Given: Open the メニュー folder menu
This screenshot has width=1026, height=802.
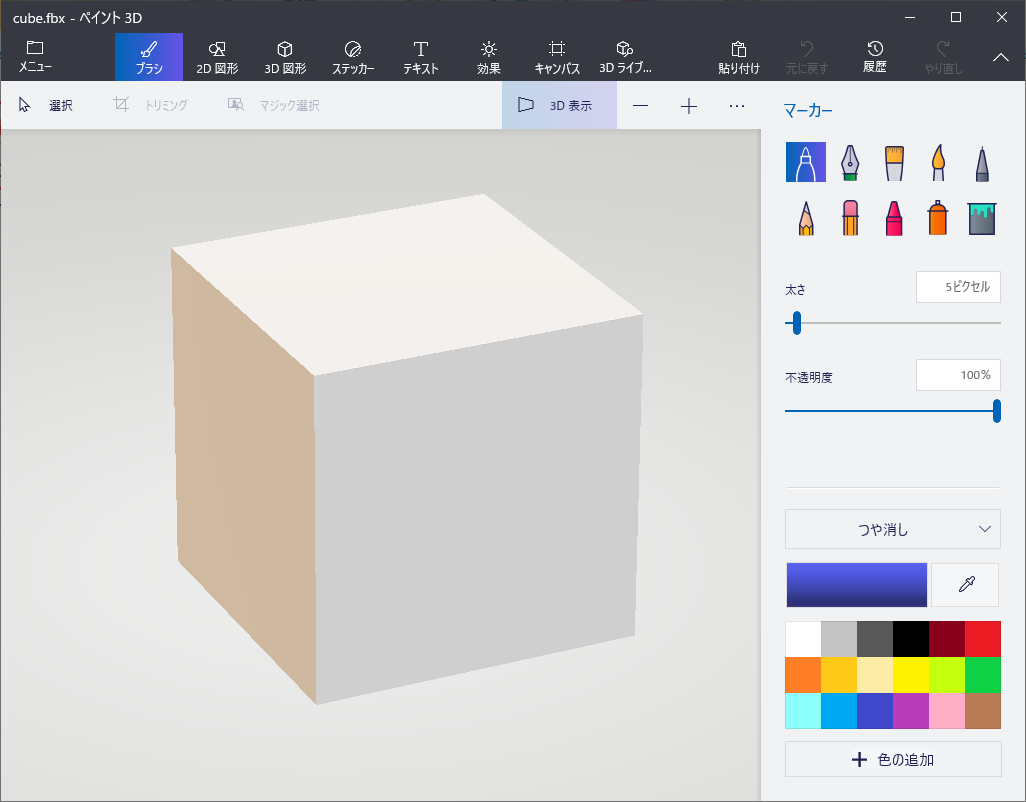Looking at the screenshot, I should 35,56.
